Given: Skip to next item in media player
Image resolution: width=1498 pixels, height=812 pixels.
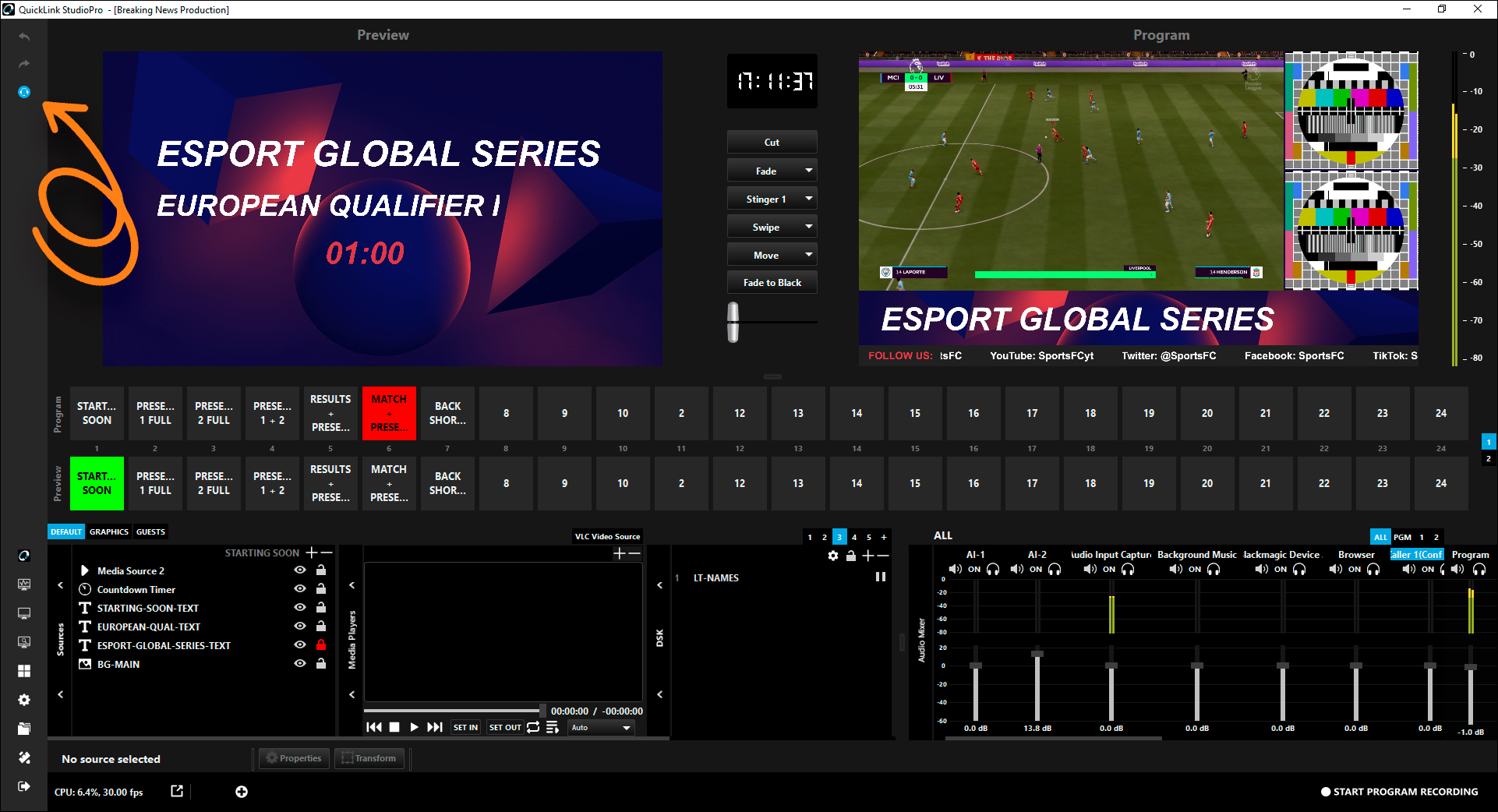Looking at the screenshot, I should (x=435, y=727).
